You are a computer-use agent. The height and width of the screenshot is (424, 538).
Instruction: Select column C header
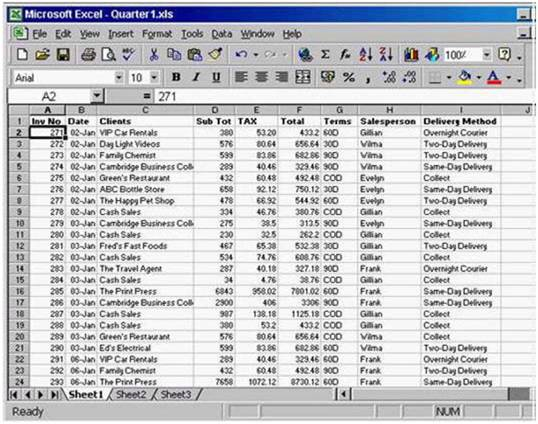pos(145,110)
